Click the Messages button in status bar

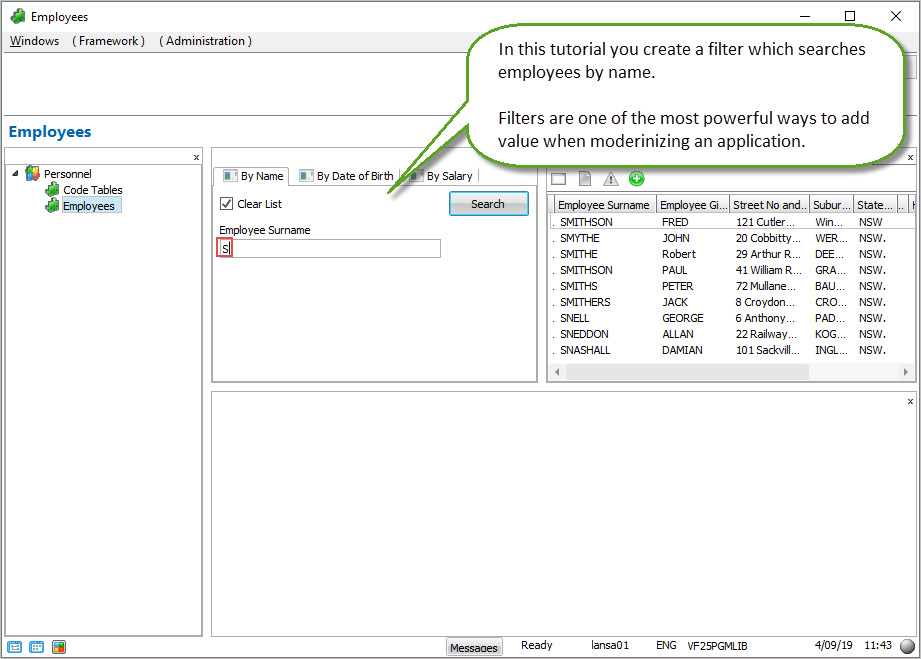(473, 647)
